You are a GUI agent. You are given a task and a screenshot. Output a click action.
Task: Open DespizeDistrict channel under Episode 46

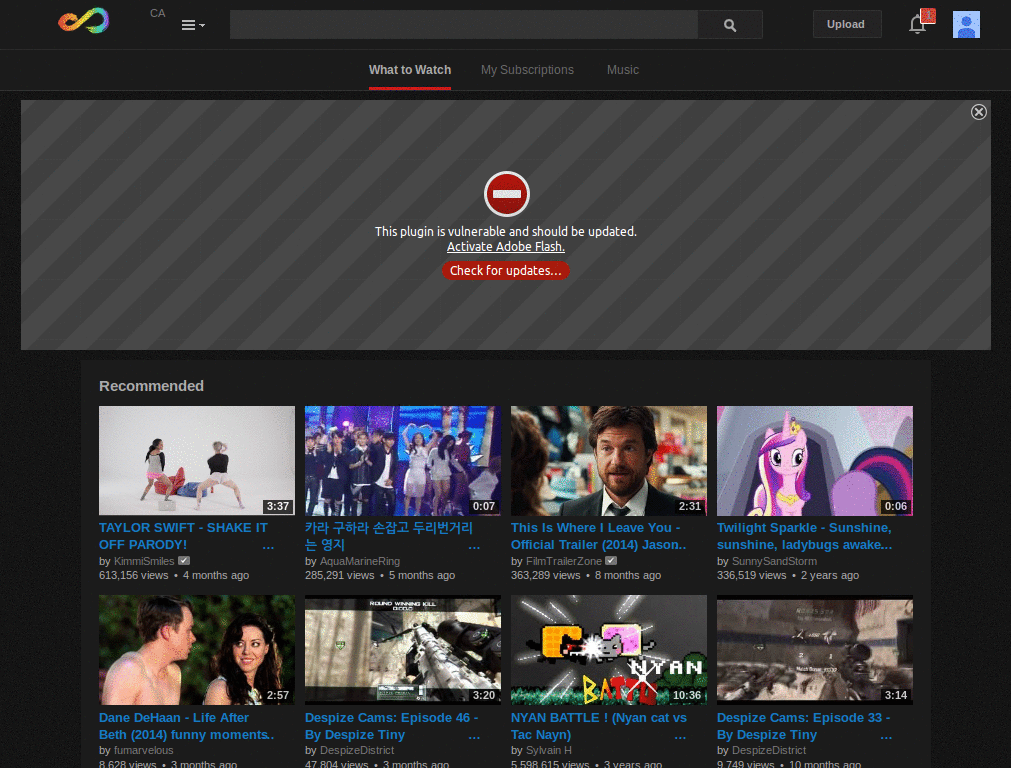click(357, 750)
